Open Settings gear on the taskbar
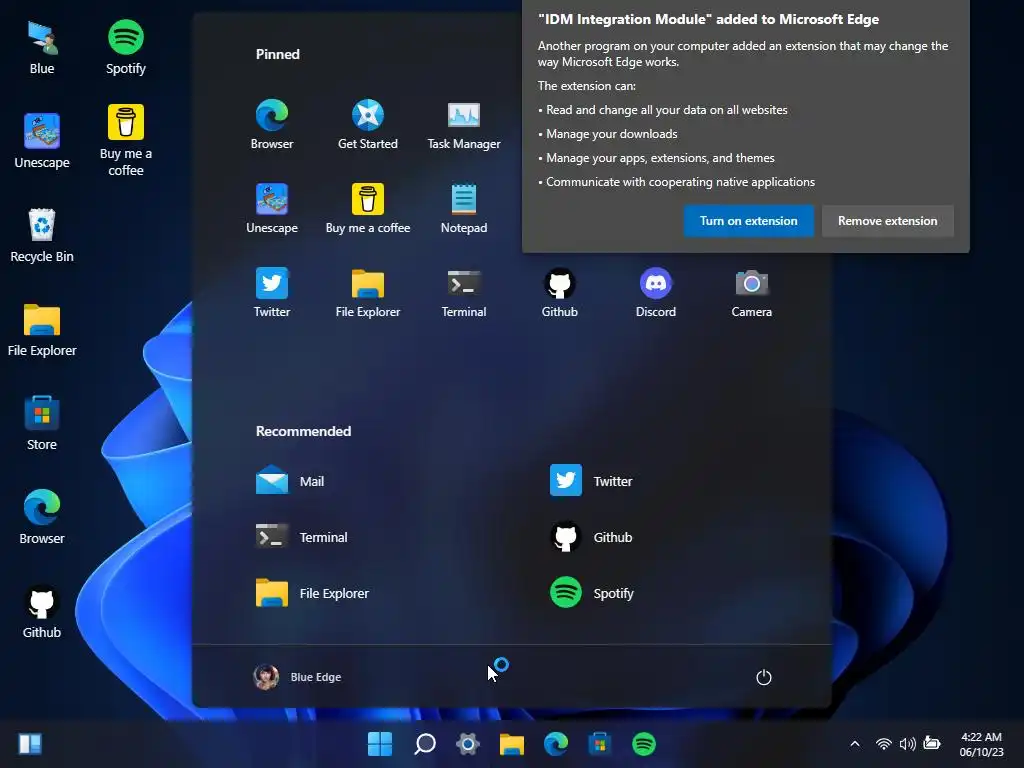Screen dimensions: 1024x768 click(x=468, y=744)
